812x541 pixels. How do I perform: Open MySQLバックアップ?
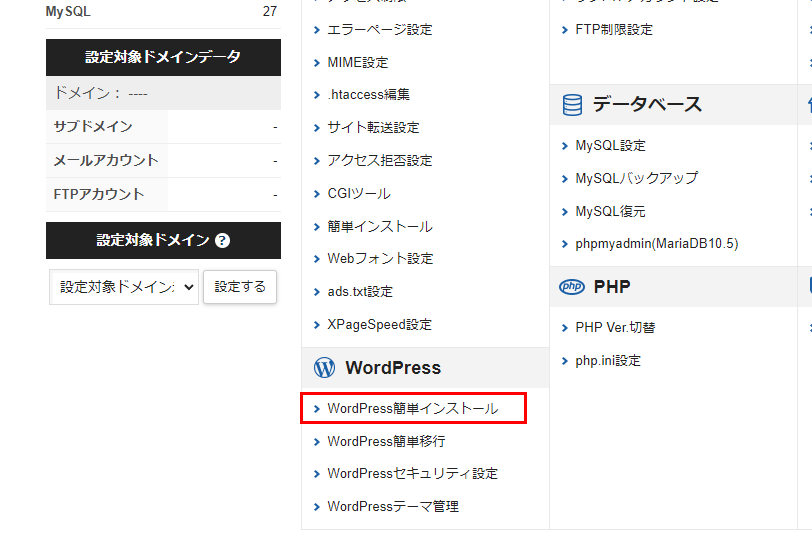point(636,179)
